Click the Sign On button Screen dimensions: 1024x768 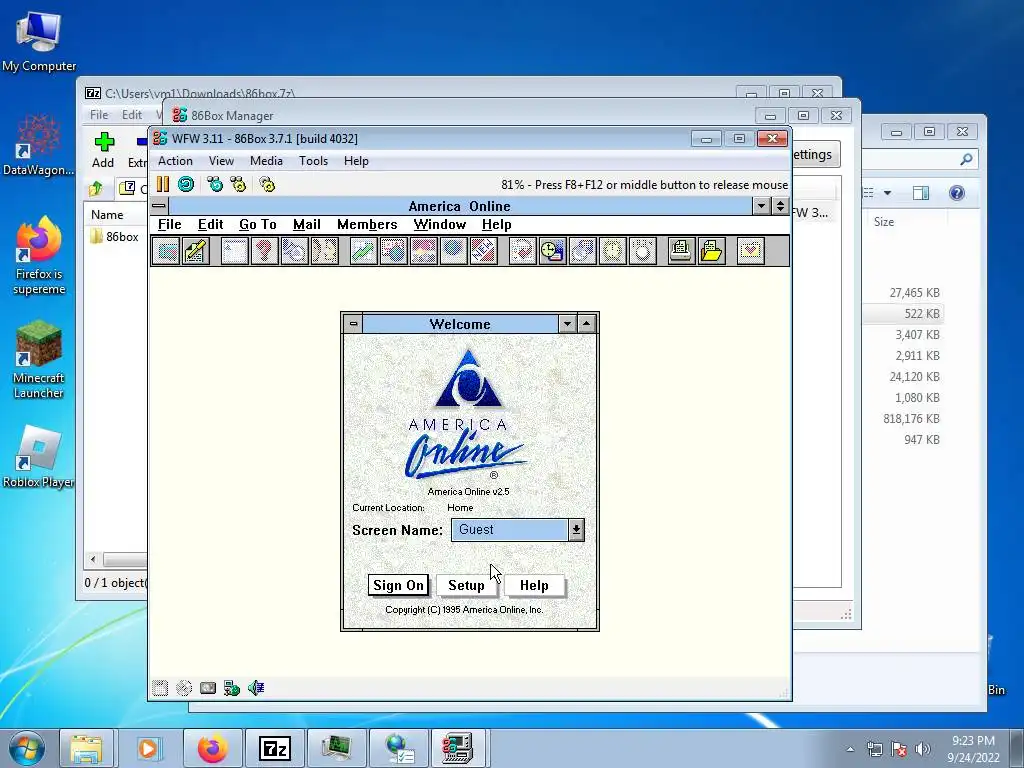click(398, 585)
